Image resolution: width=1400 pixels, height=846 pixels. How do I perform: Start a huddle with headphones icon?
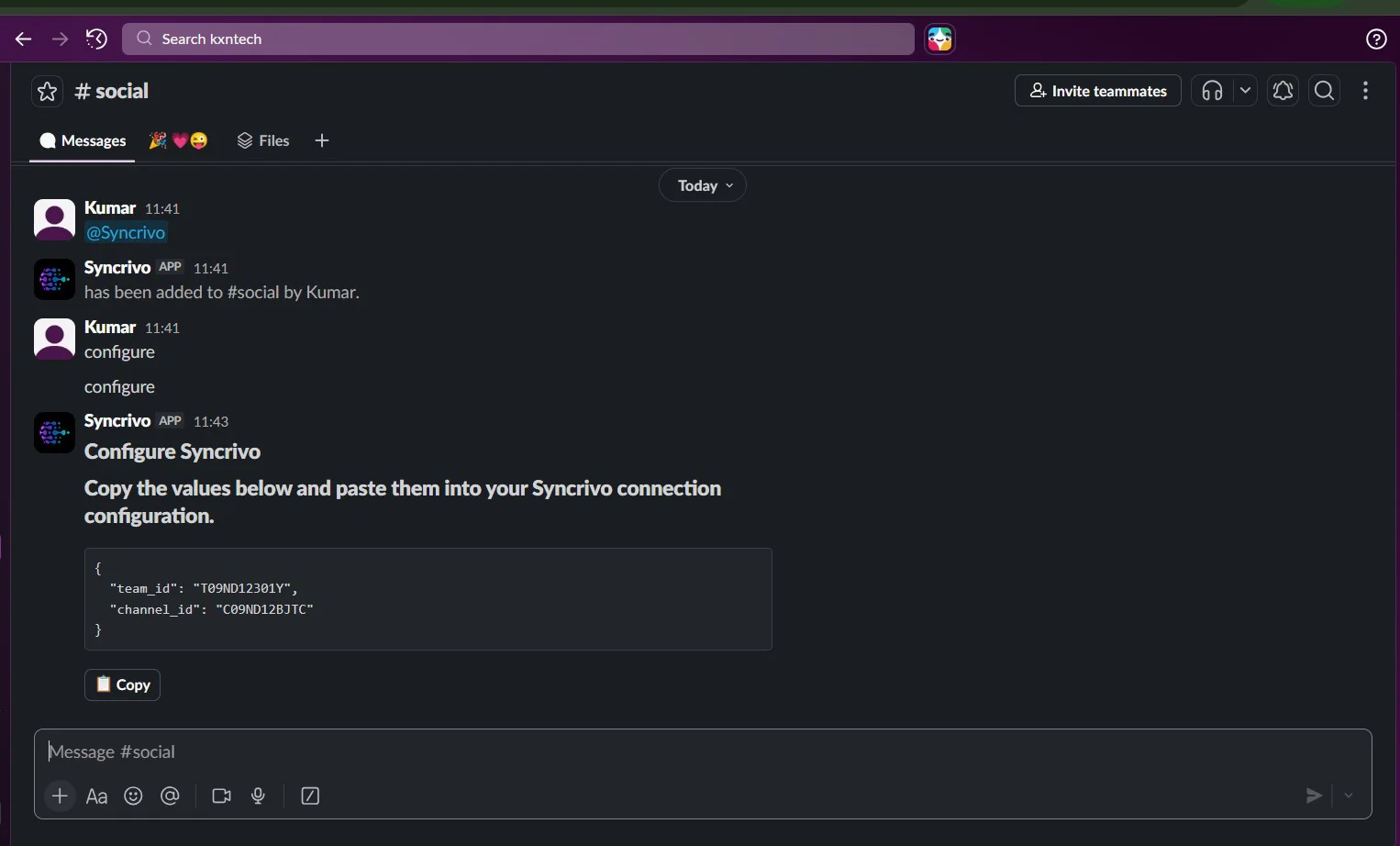[x=1212, y=90]
